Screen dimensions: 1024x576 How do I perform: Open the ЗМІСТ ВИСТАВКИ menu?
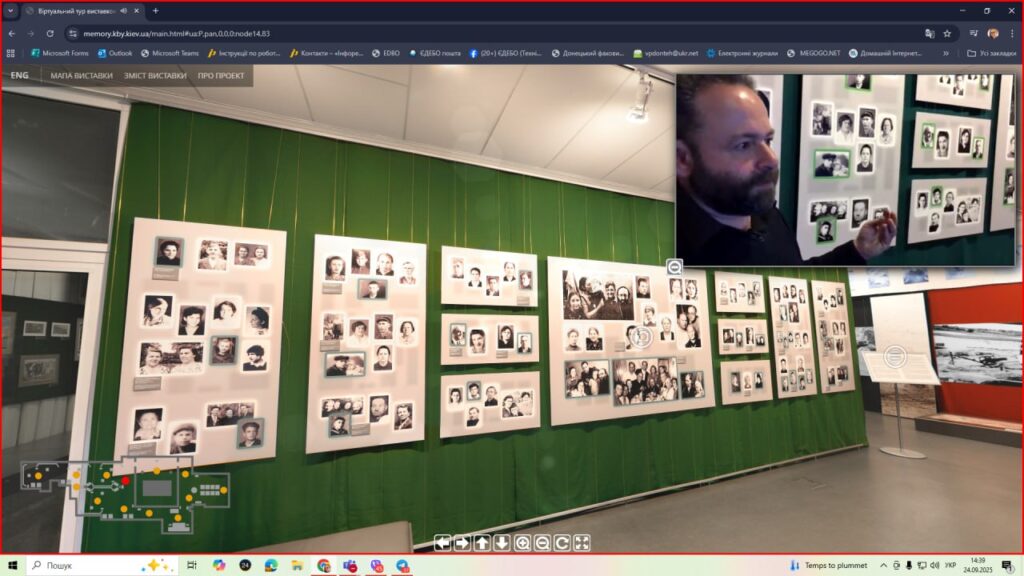pyautogui.click(x=155, y=75)
